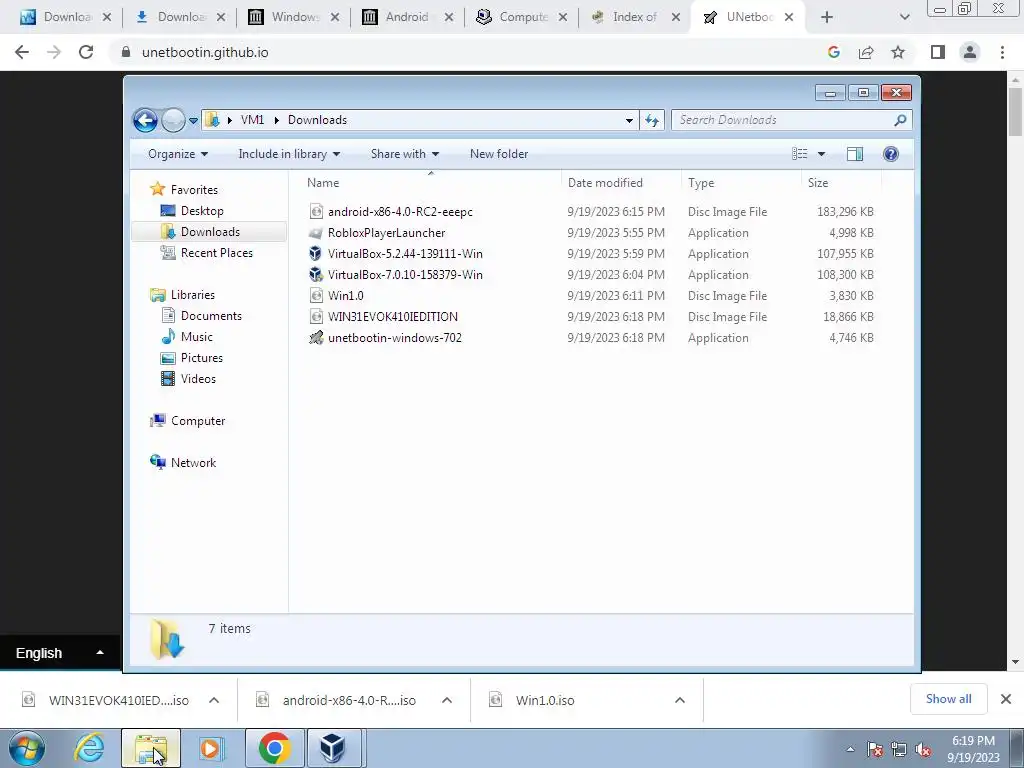The height and width of the screenshot is (768, 1024).
Task: Select the RobloxPlayerLauncher application file
Action: (x=386, y=232)
